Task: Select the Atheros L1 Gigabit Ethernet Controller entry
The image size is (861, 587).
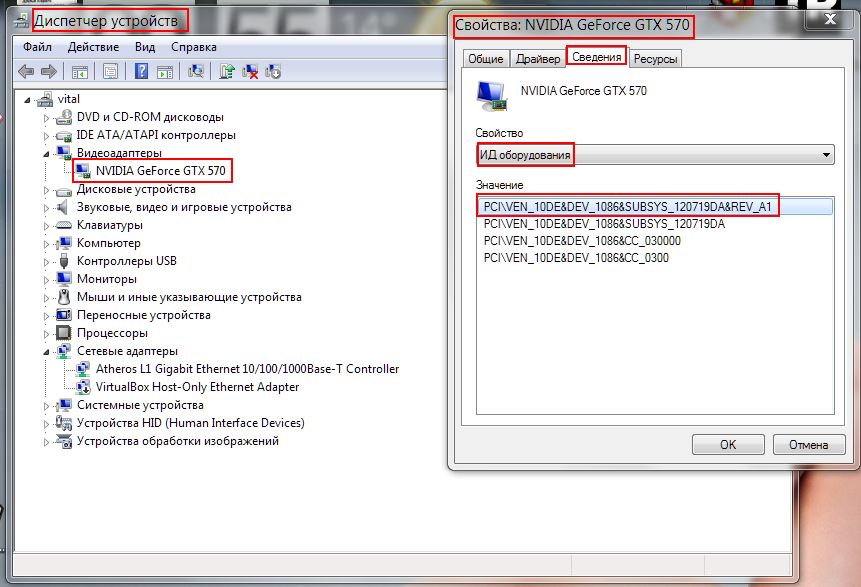Action: pyautogui.click(x=247, y=369)
